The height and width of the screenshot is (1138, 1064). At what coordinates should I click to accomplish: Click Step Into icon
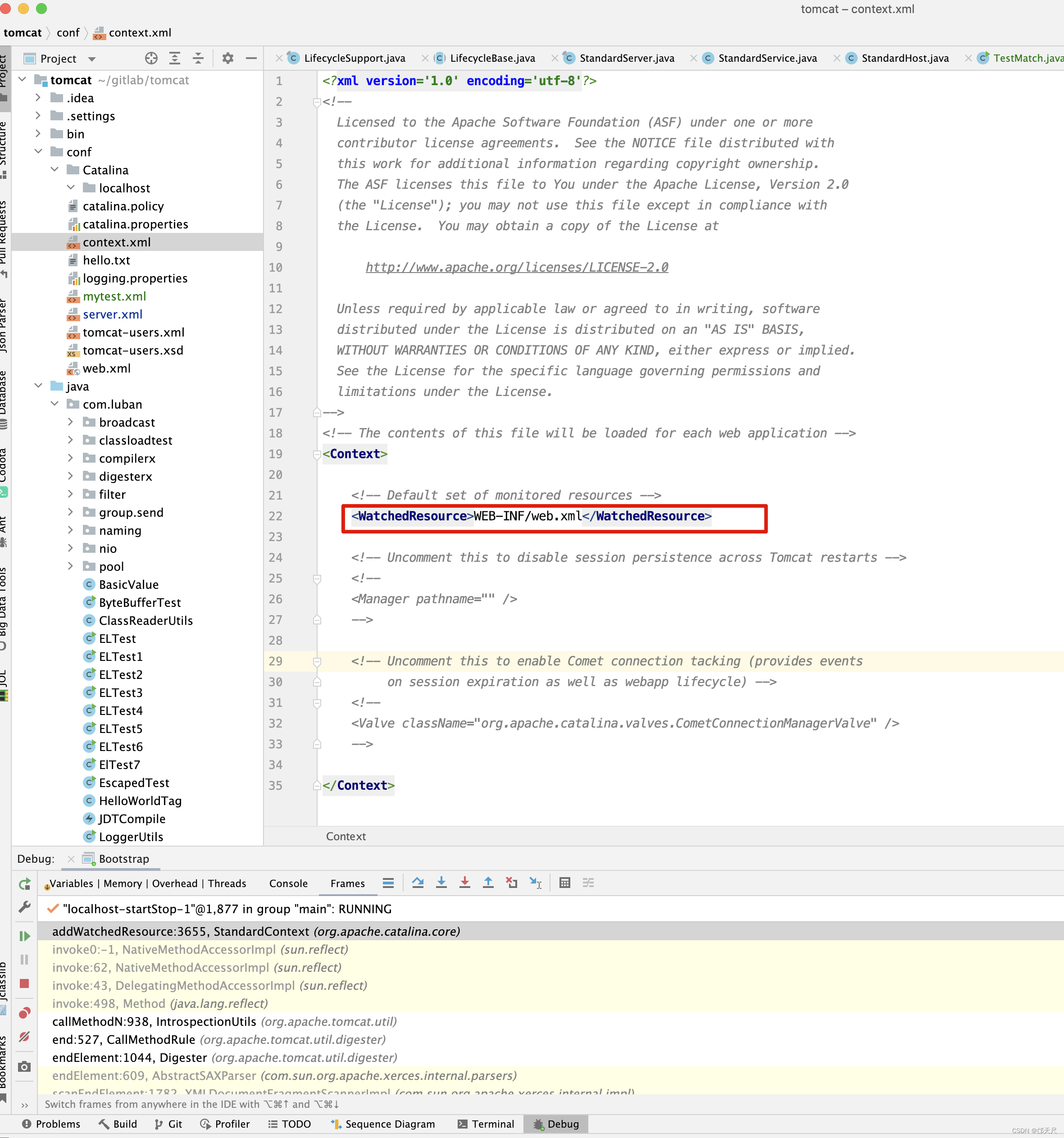click(441, 883)
